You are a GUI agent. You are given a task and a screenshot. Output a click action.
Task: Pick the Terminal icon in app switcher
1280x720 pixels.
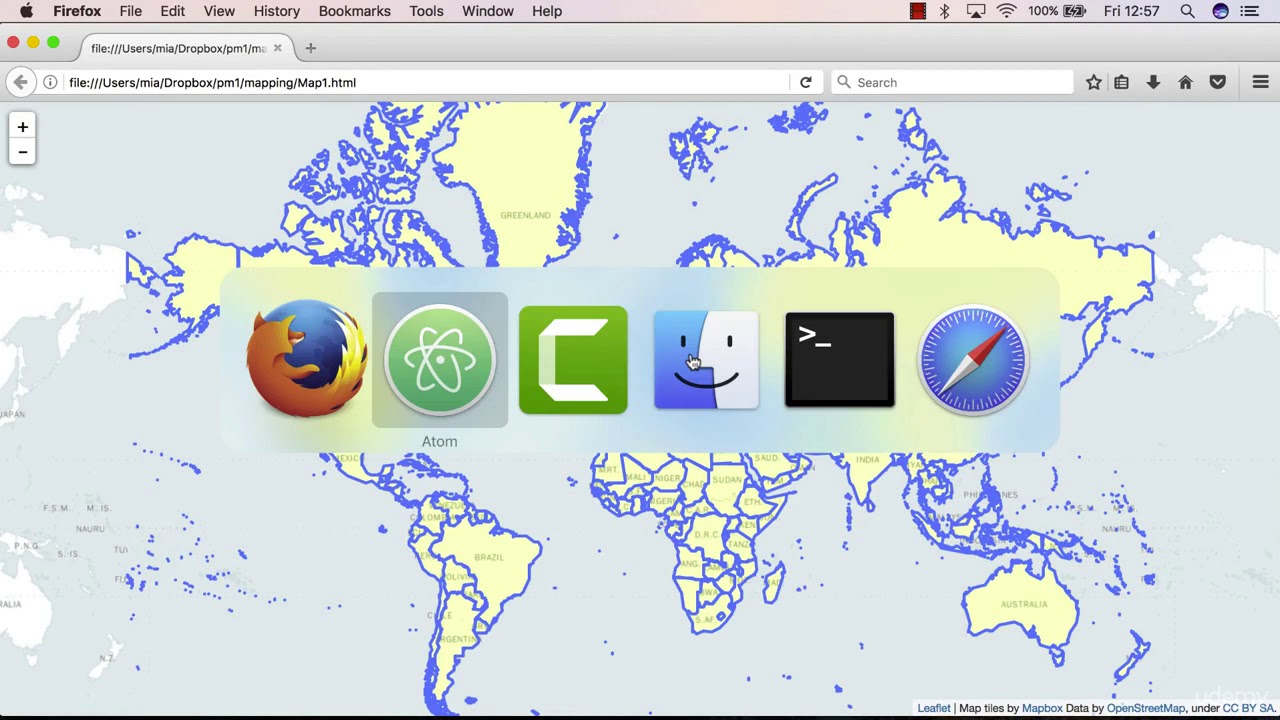pyautogui.click(x=840, y=360)
